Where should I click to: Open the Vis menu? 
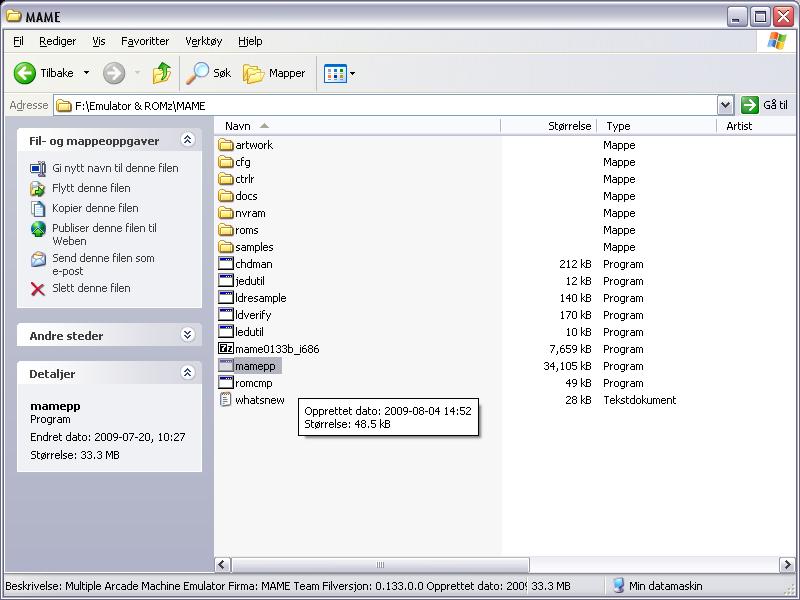pos(98,41)
